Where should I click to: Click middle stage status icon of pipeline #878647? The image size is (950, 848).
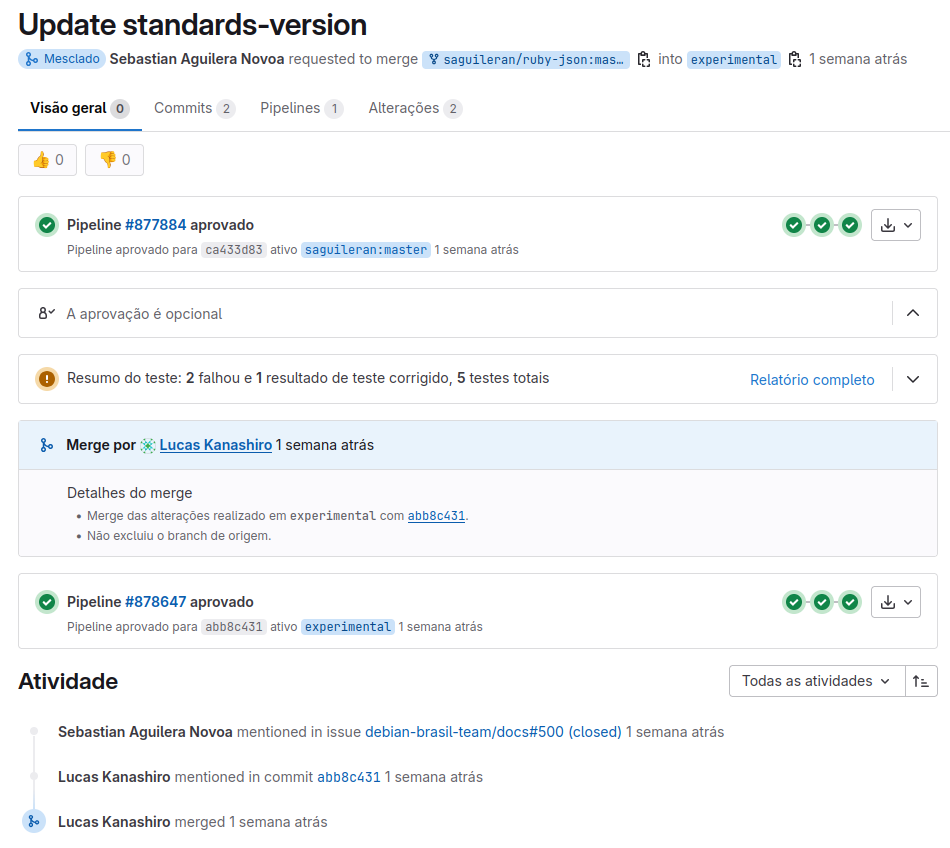[822, 602]
